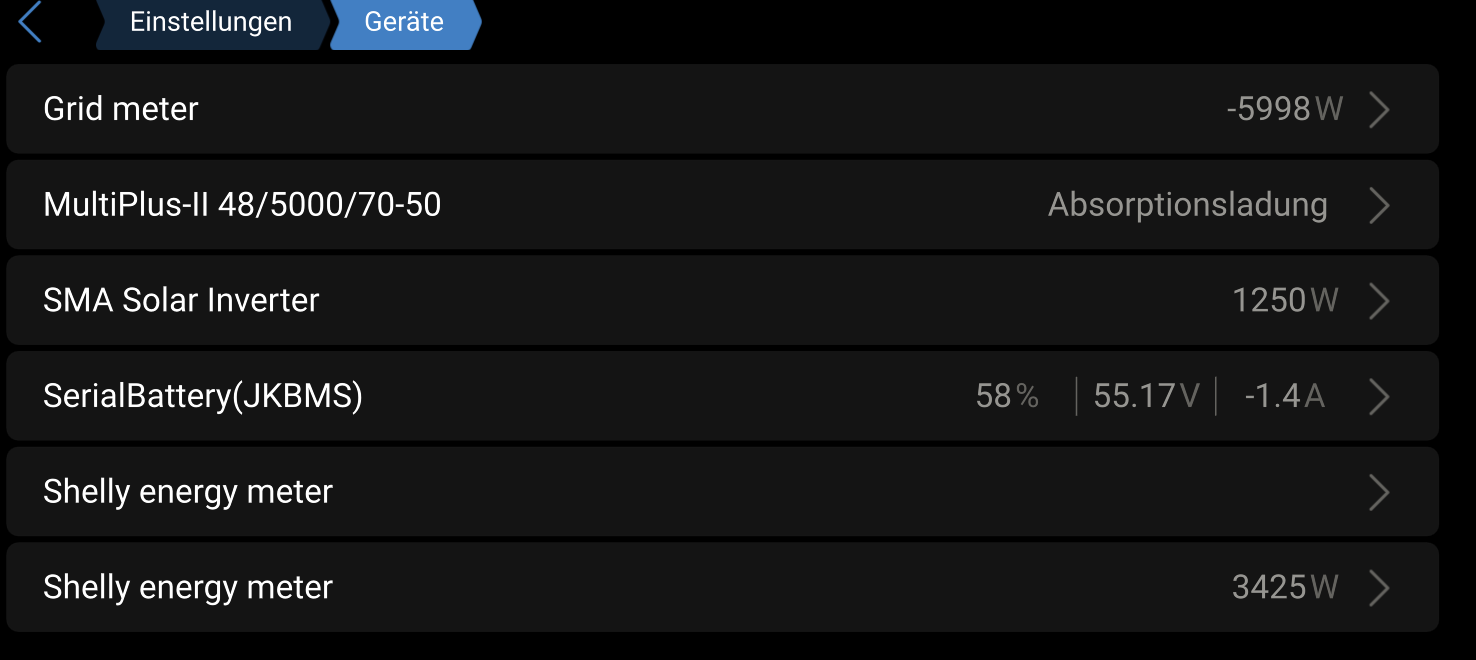Open the SerialBattery(JKBMS) device
Screen dimensions: 1476x660
tap(722, 396)
